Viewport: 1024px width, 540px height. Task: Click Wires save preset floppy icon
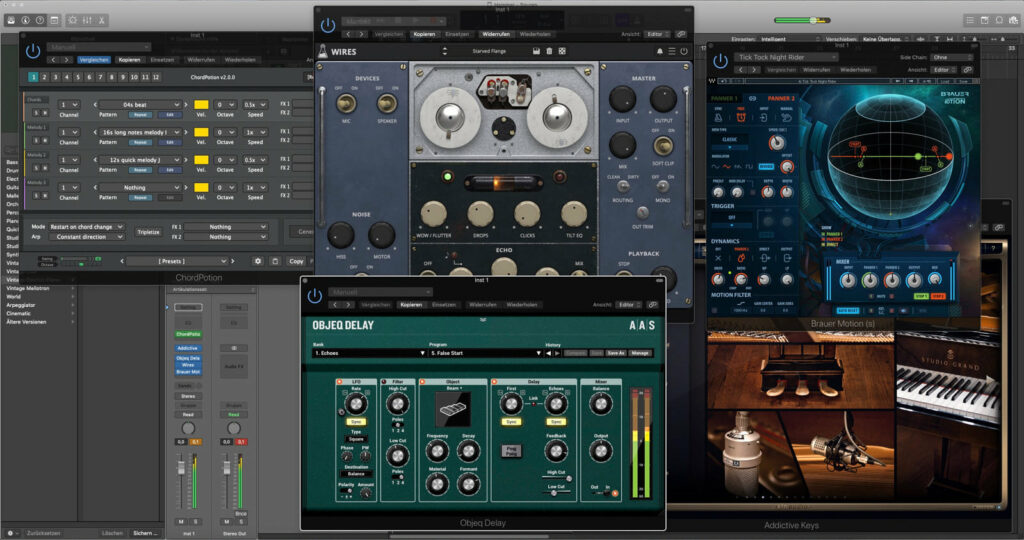(536, 51)
